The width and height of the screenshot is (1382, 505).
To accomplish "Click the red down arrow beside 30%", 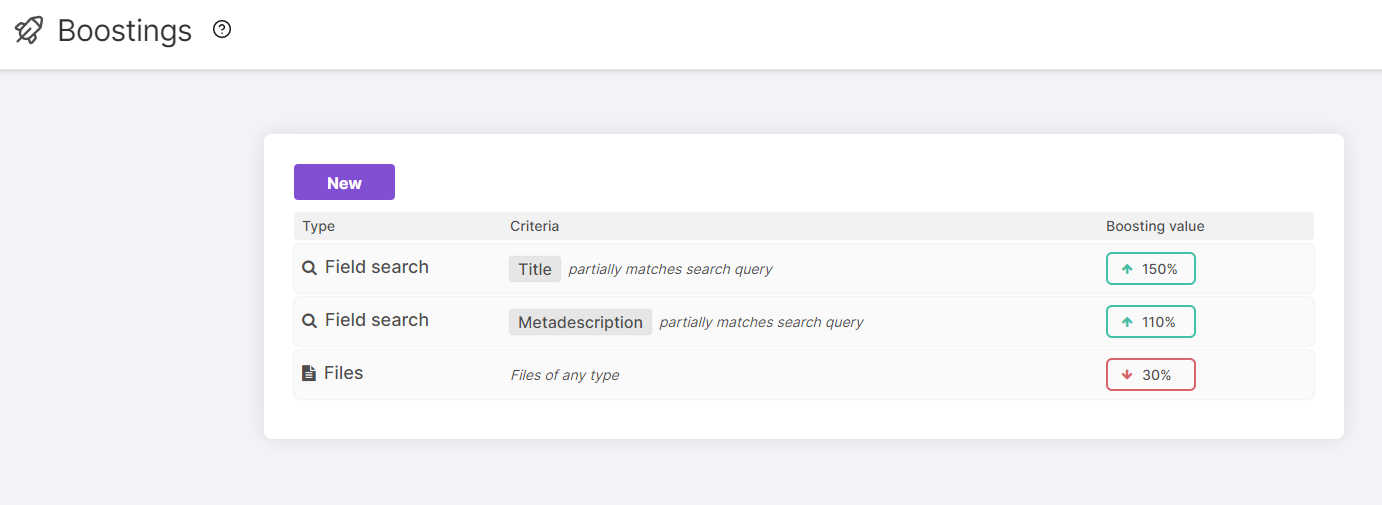I will coord(1127,375).
